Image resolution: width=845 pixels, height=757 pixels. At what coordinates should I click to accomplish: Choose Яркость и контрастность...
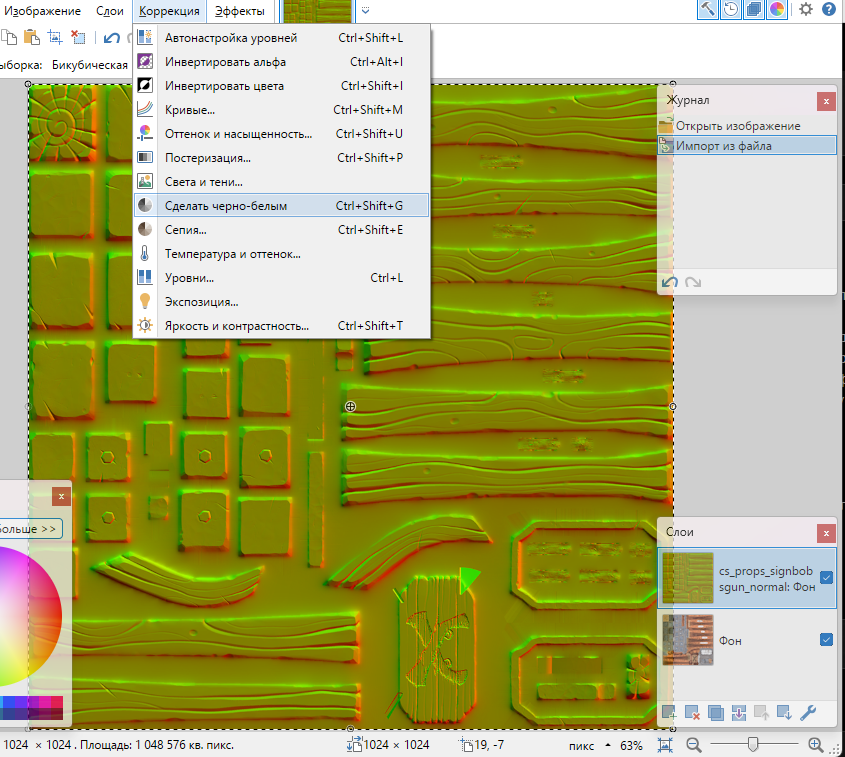click(x=281, y=325)
